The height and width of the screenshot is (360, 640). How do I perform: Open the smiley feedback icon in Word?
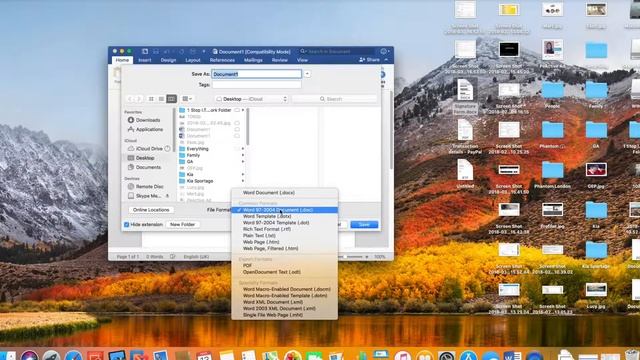coord(383,51)
